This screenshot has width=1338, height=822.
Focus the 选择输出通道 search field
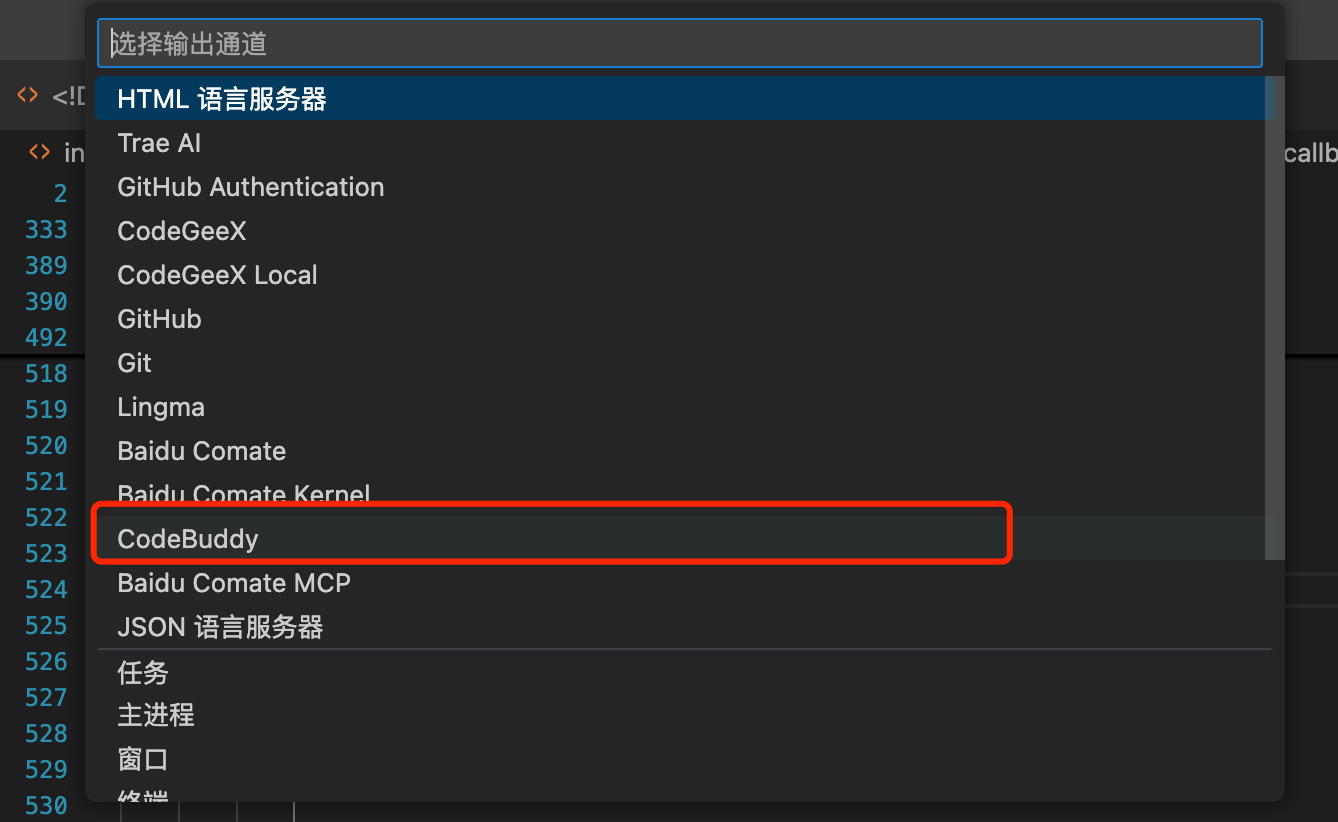click(679, 44)
